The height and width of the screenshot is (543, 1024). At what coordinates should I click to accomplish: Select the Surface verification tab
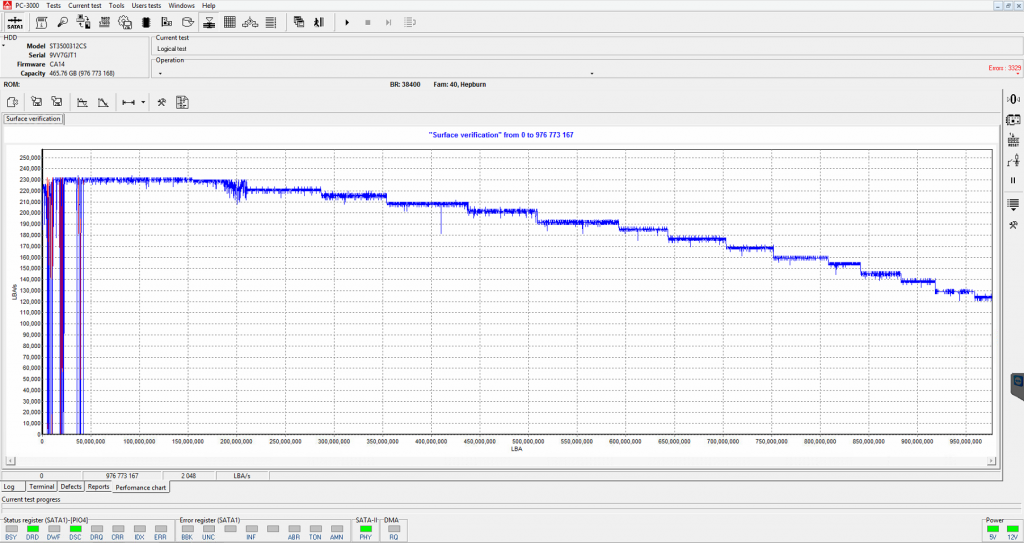tap(33, 119)
